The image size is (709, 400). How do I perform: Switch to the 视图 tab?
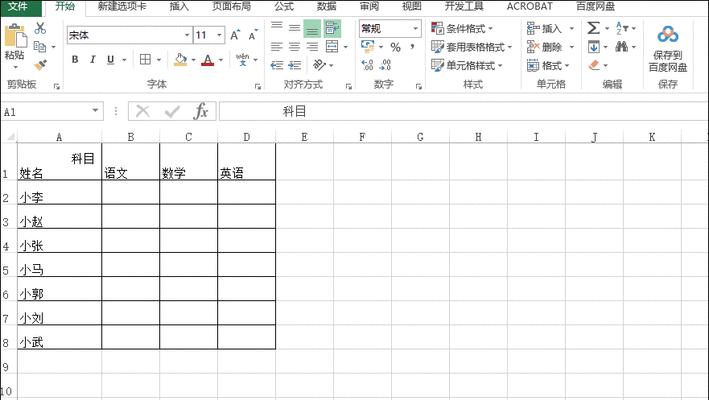tap(411, 6)
